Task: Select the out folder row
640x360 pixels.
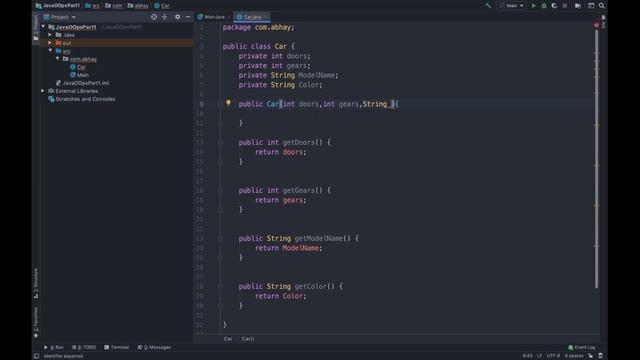Action: pos(116,42)
